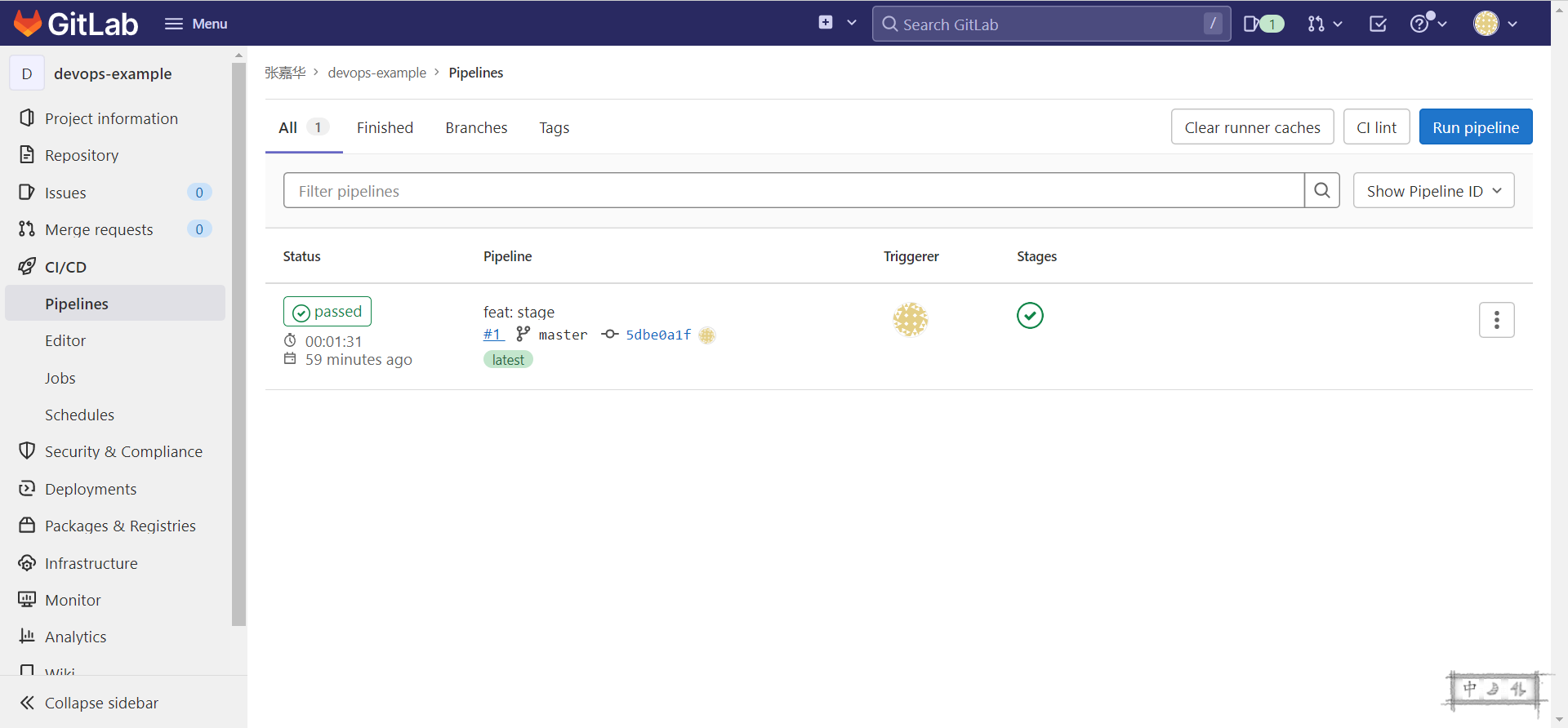This screenshot has height=728, width=1568.
Task: Click Issues count badge 0
Action: tap(199, 193)
